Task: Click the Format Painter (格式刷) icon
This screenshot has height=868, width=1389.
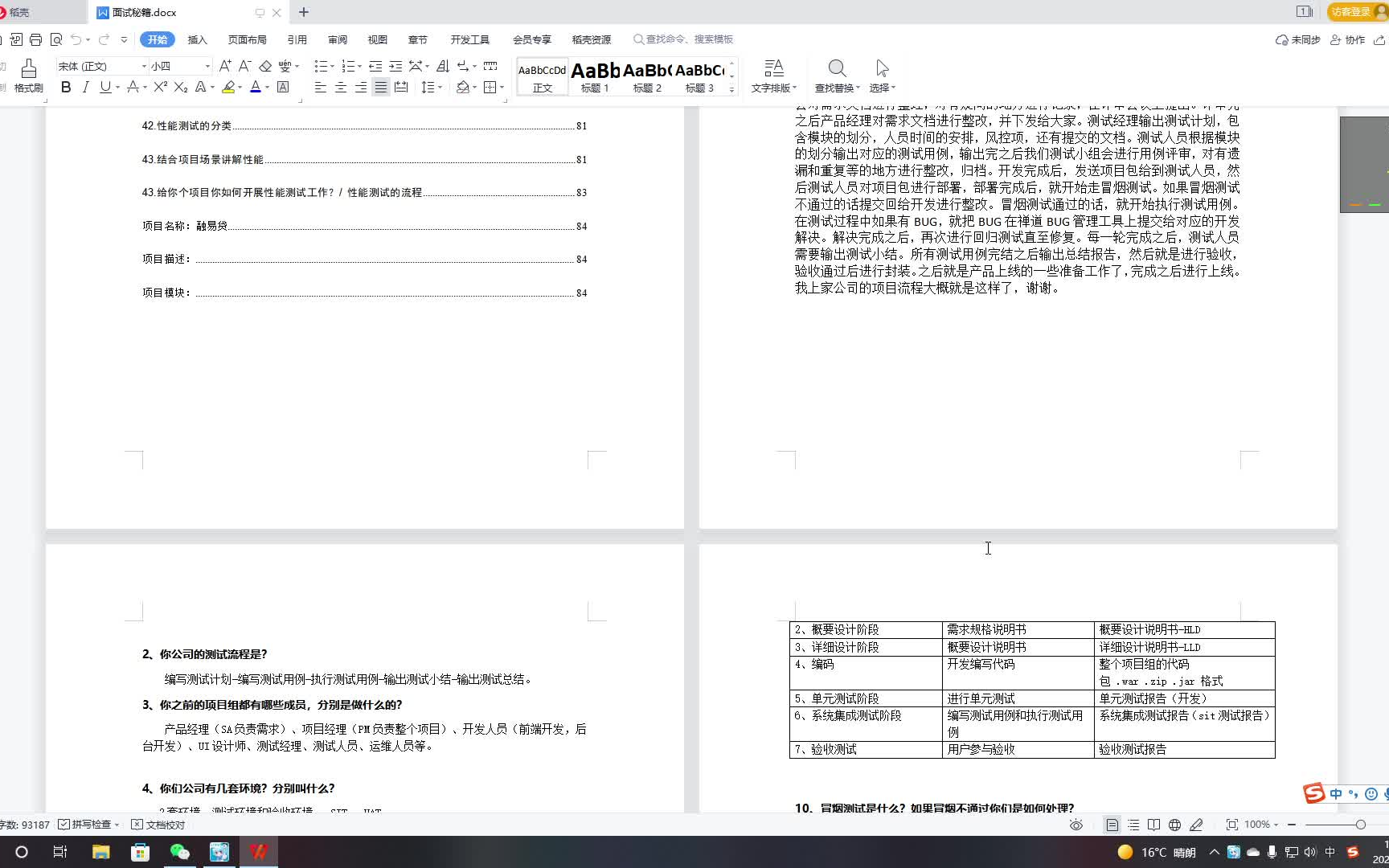Action: coord(29,75)
